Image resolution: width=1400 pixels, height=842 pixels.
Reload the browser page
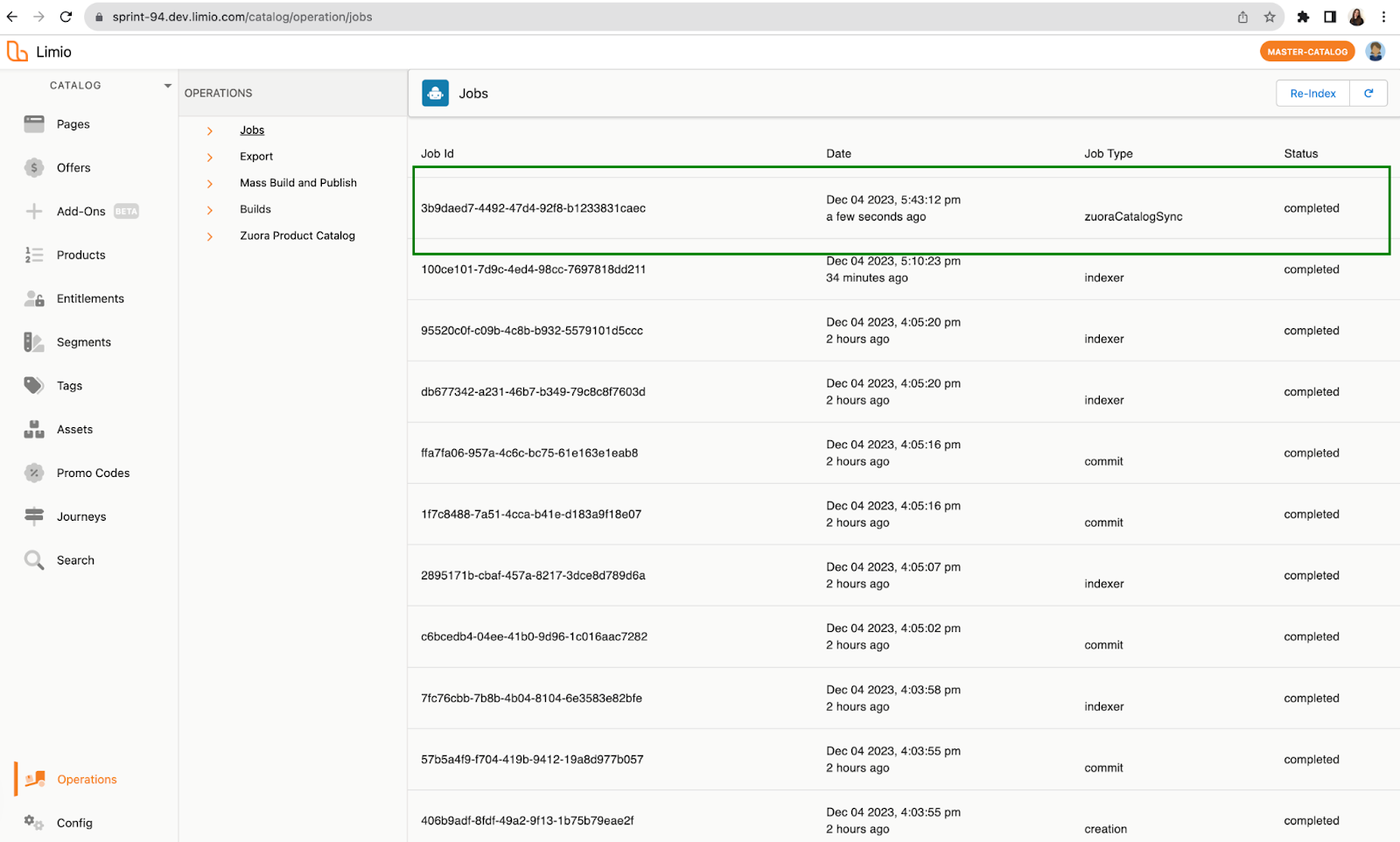tap(66, 17)
